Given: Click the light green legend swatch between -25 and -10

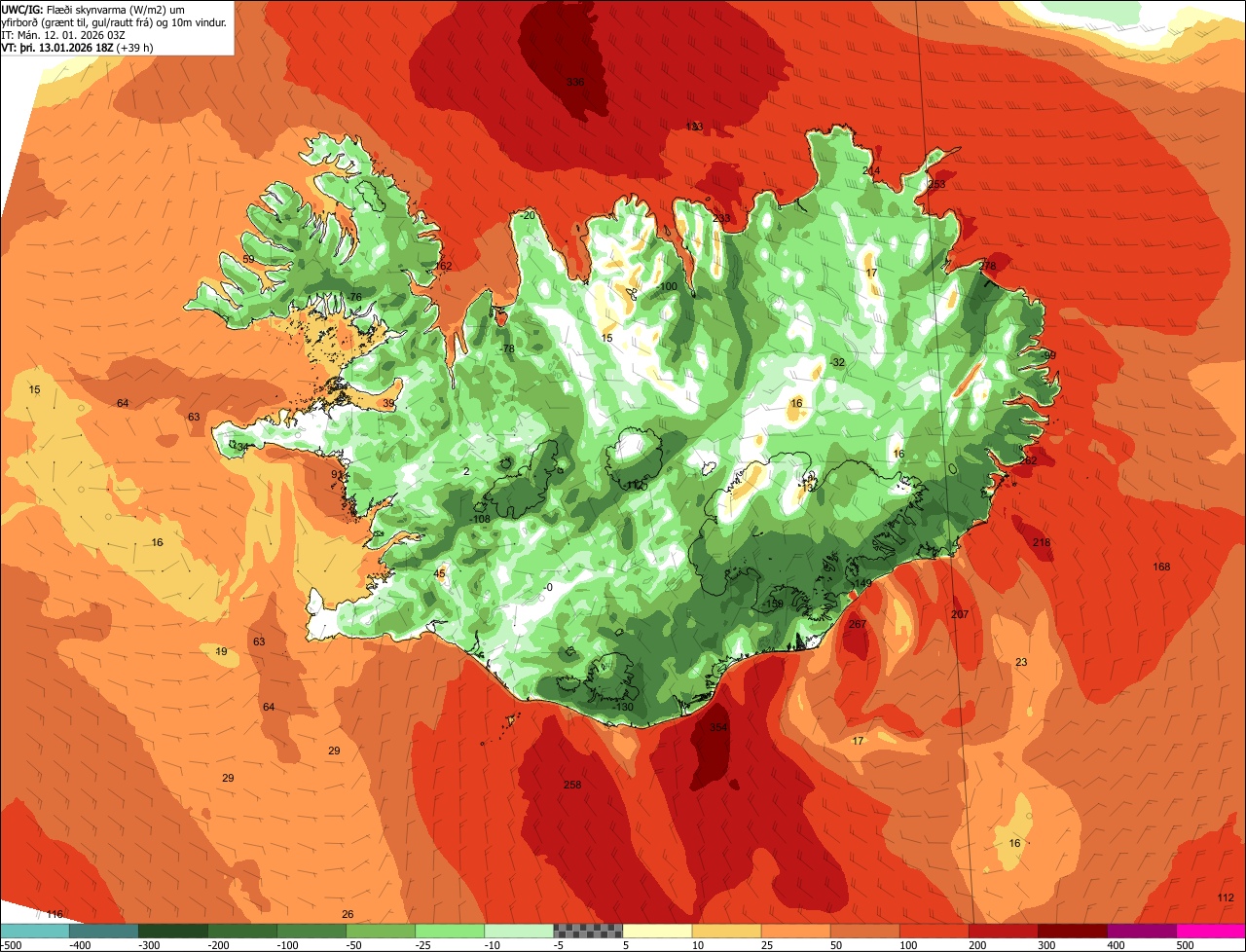Looking at the screenshot, I should (450, 932).
